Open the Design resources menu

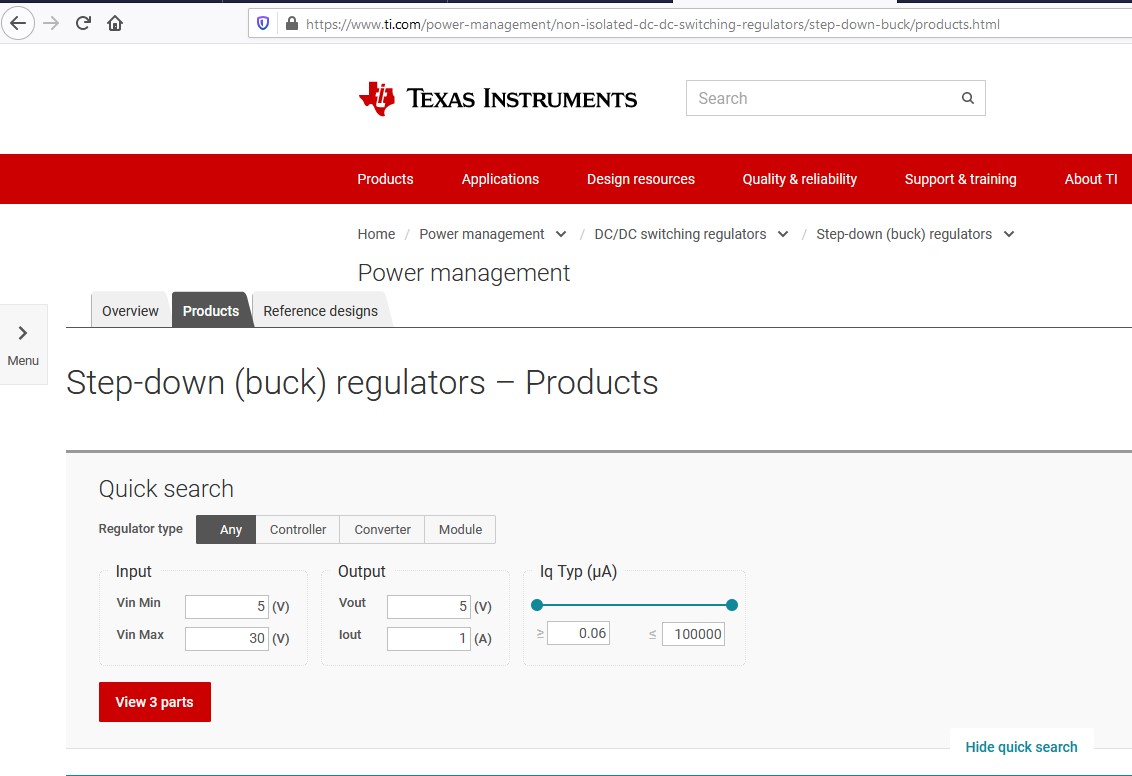[641, 179]
